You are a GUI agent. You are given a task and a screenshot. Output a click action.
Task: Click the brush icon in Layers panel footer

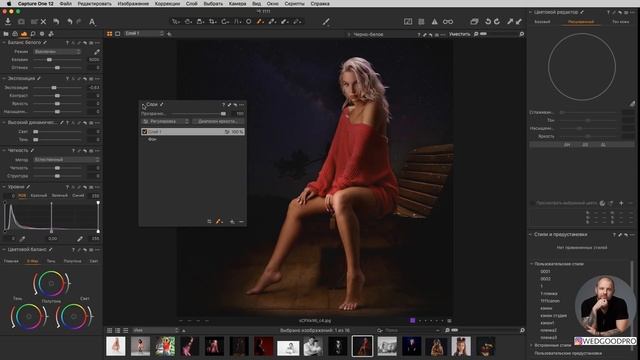(x=219, y=222)
